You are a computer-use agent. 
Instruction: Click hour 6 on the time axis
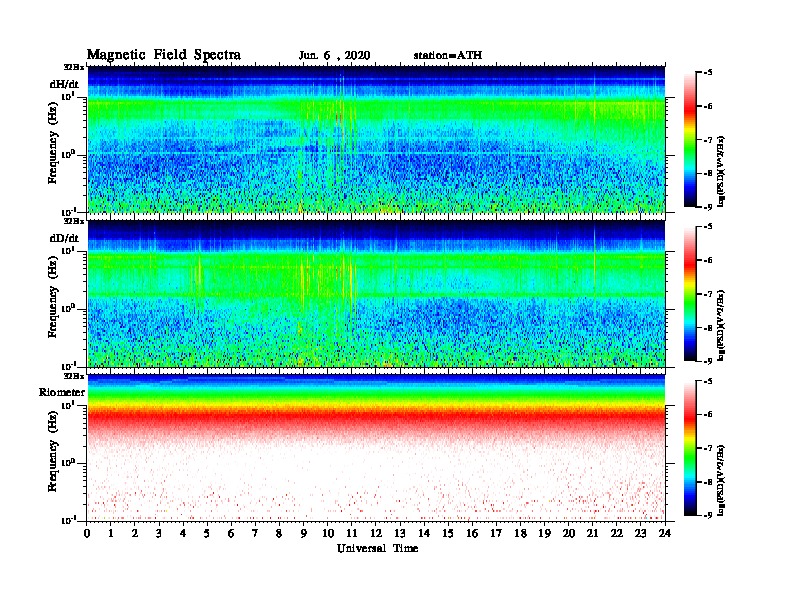click(231, 534)
